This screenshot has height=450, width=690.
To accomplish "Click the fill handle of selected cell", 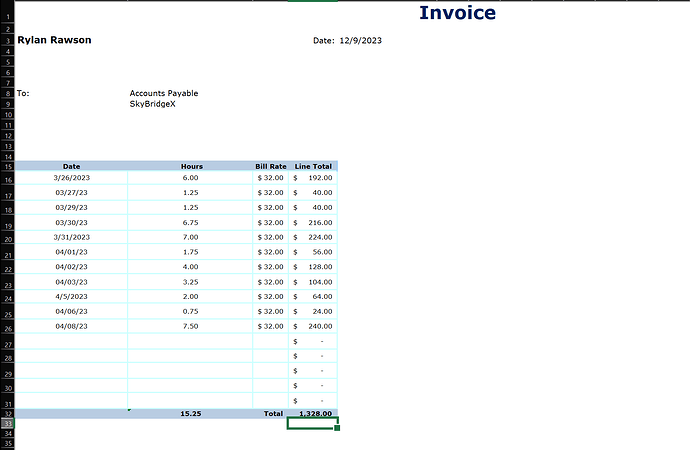I will tap(337, 429).
